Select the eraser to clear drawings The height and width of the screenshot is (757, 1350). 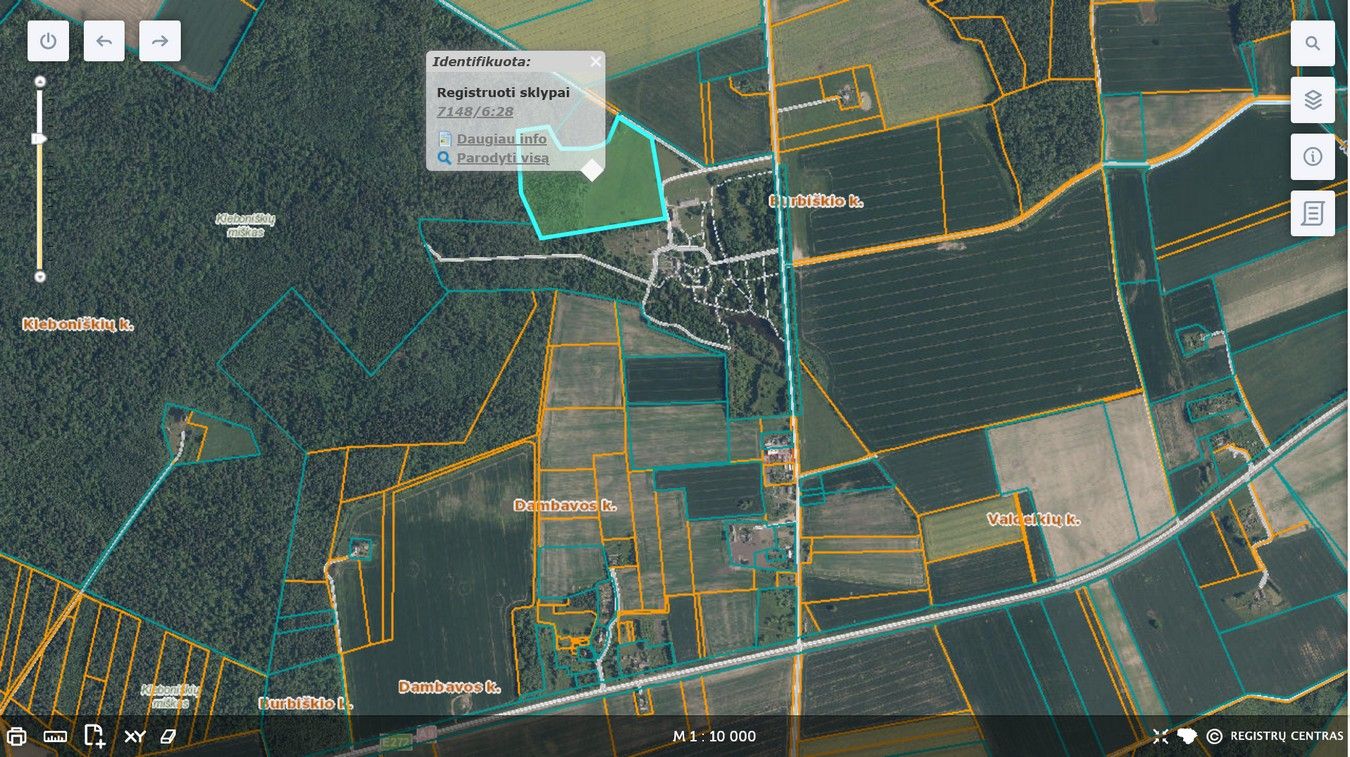168,737
